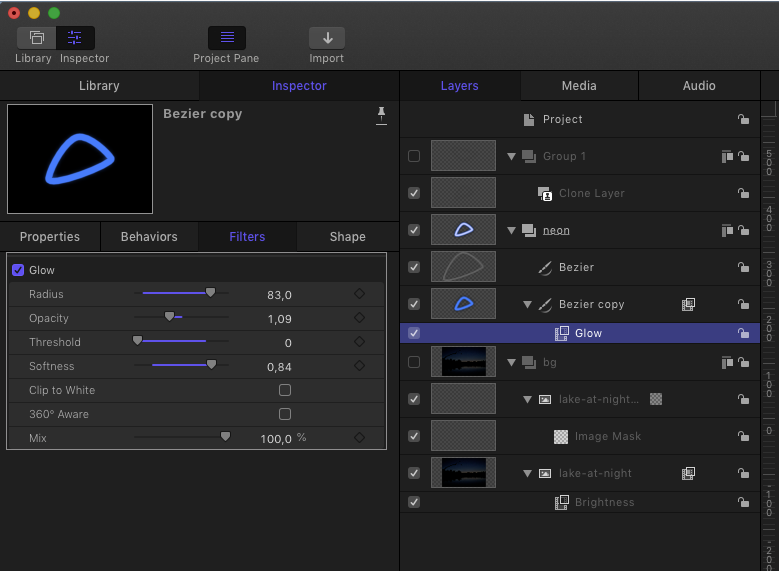The width and height of the screenshot is (779, 571).
Task: Click the lock icon on Project row
Action: [x=743, y=120]
